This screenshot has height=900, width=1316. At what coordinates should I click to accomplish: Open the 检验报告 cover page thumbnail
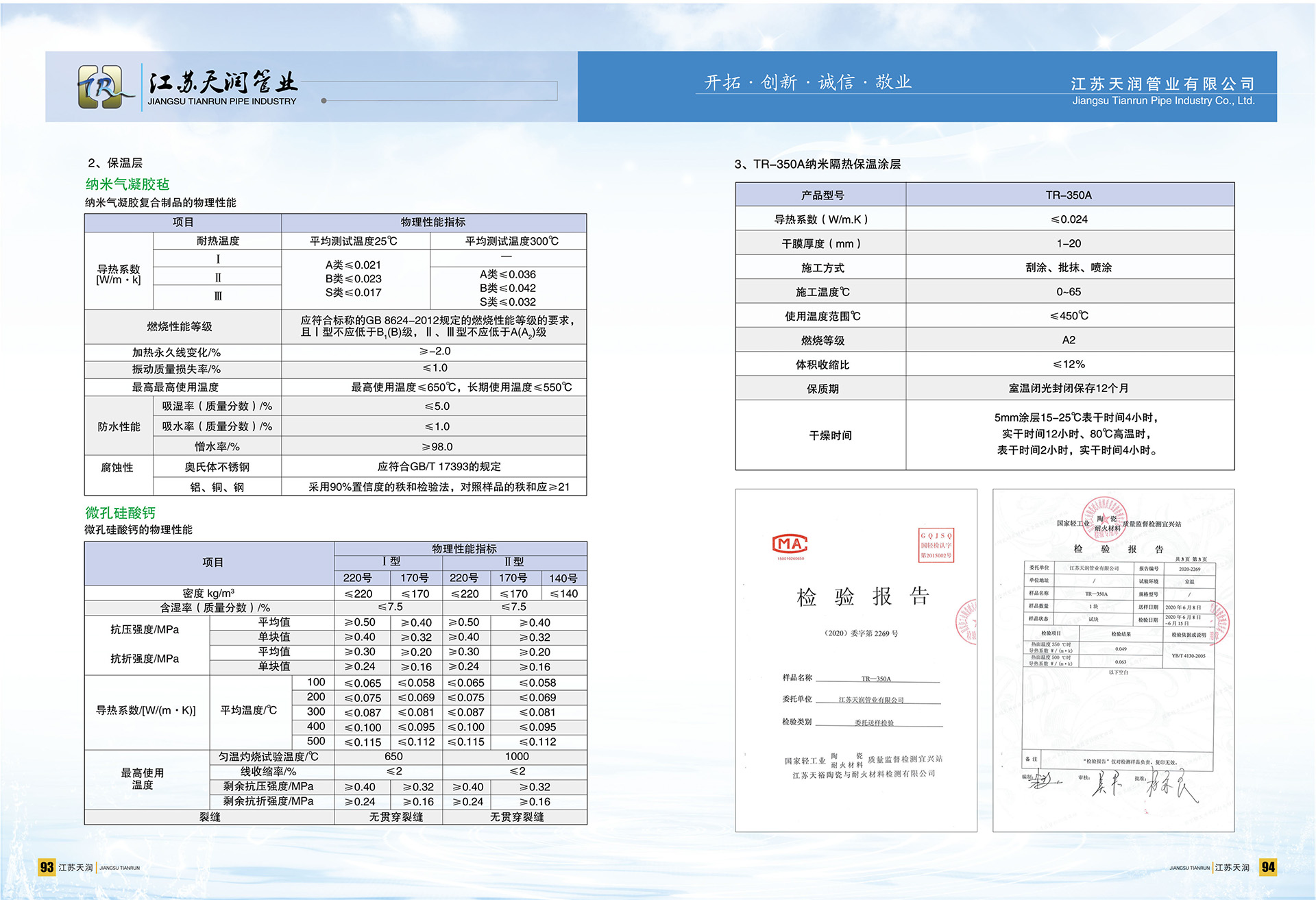tap(855, 659)
